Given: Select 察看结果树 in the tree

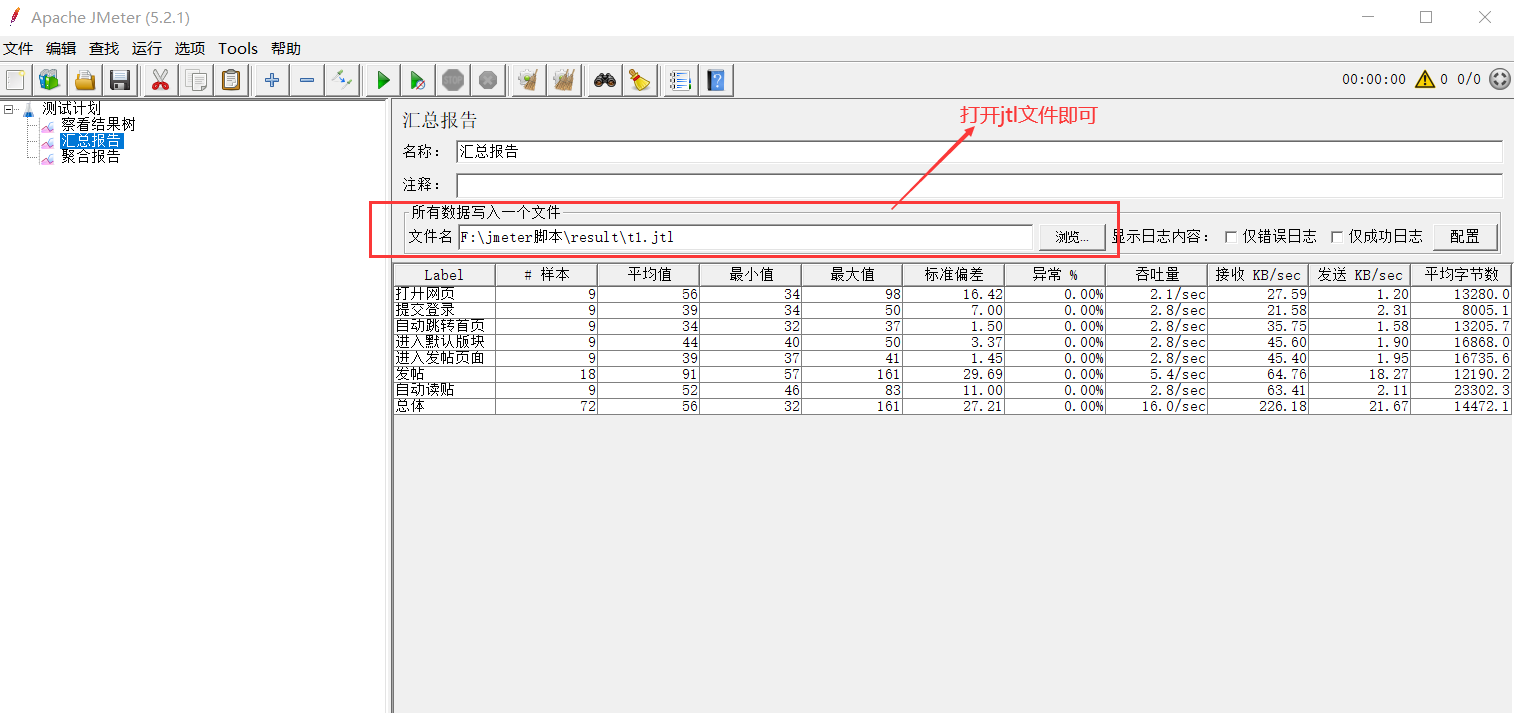Looking at the screenshot, I should 98,125.
